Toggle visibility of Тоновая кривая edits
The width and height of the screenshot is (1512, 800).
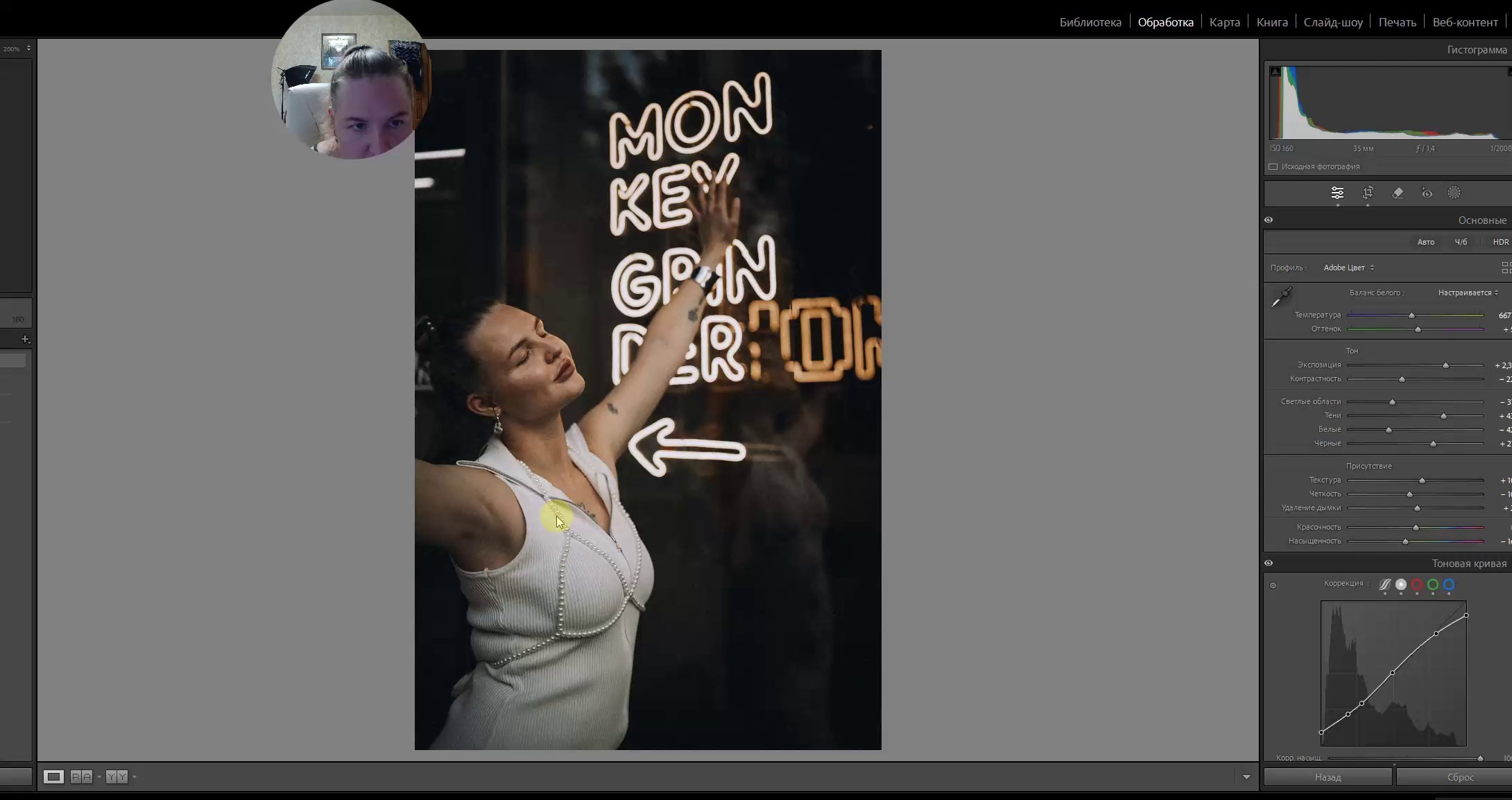pyautogui.click(x=1269, y=563)
